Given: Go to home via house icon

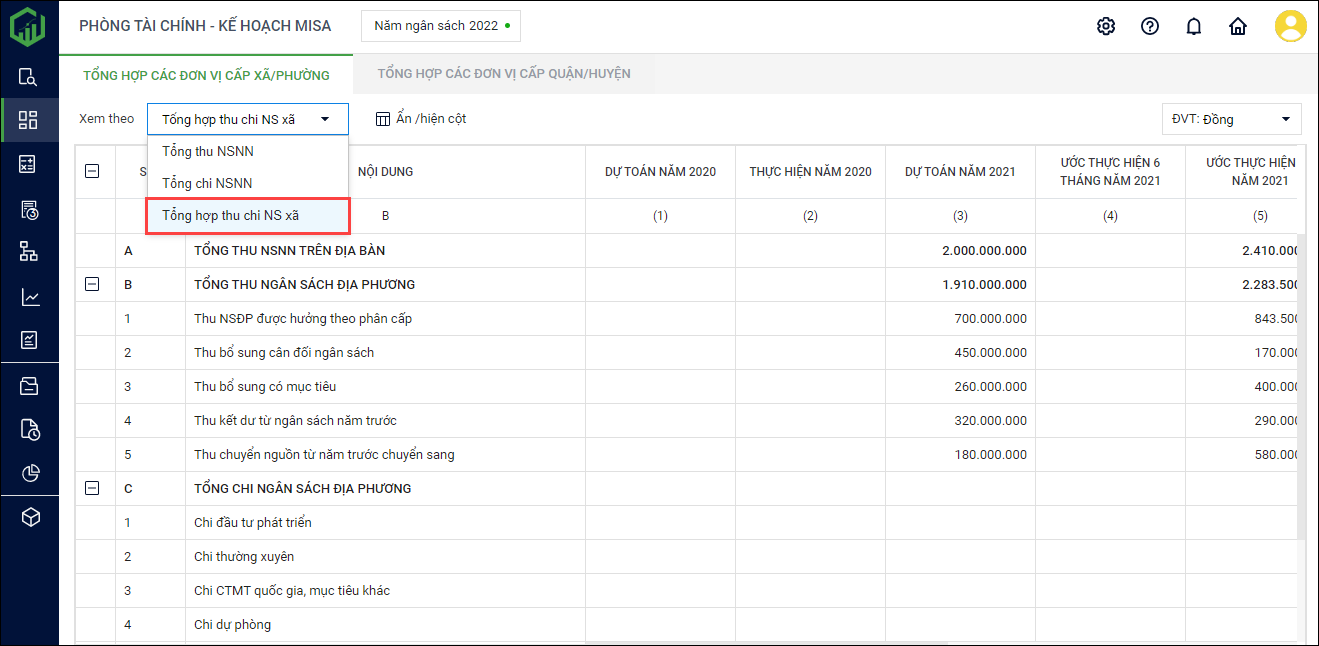Looking at the screenshot, I should coord(1237,27).
